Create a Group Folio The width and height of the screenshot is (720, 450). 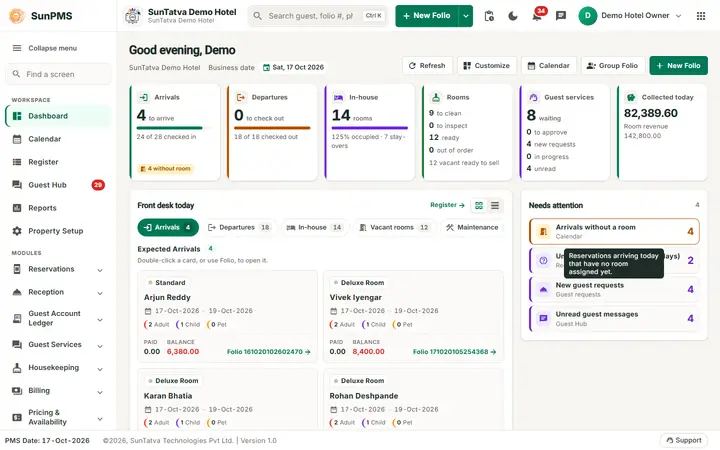pyautogui.click(x=613, y=66)
